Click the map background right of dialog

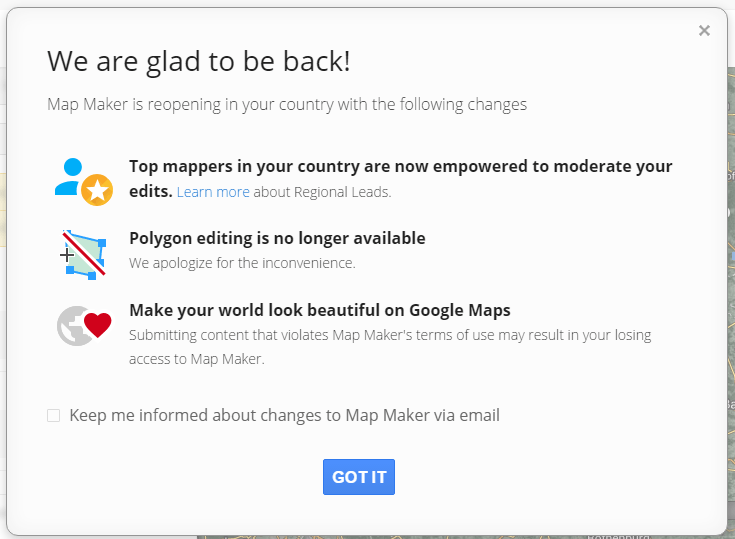click(x=731, y=300)
